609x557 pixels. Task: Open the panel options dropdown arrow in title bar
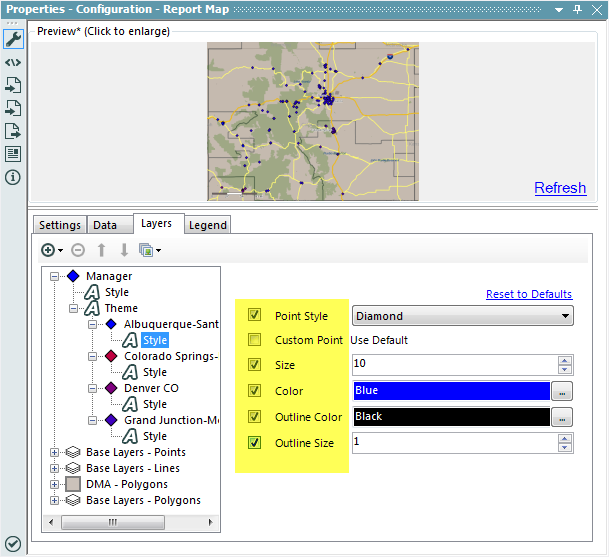click(x=559, y=10)
